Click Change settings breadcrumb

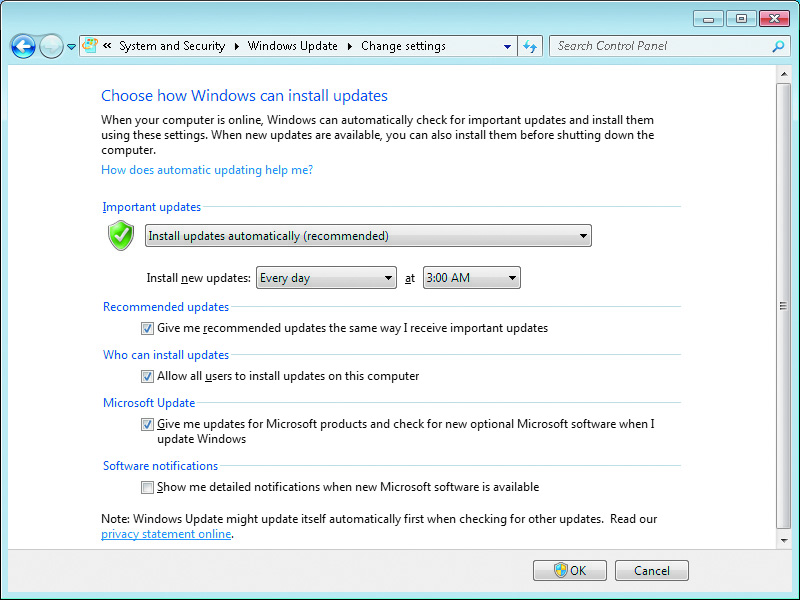click(x=403, y=46)
